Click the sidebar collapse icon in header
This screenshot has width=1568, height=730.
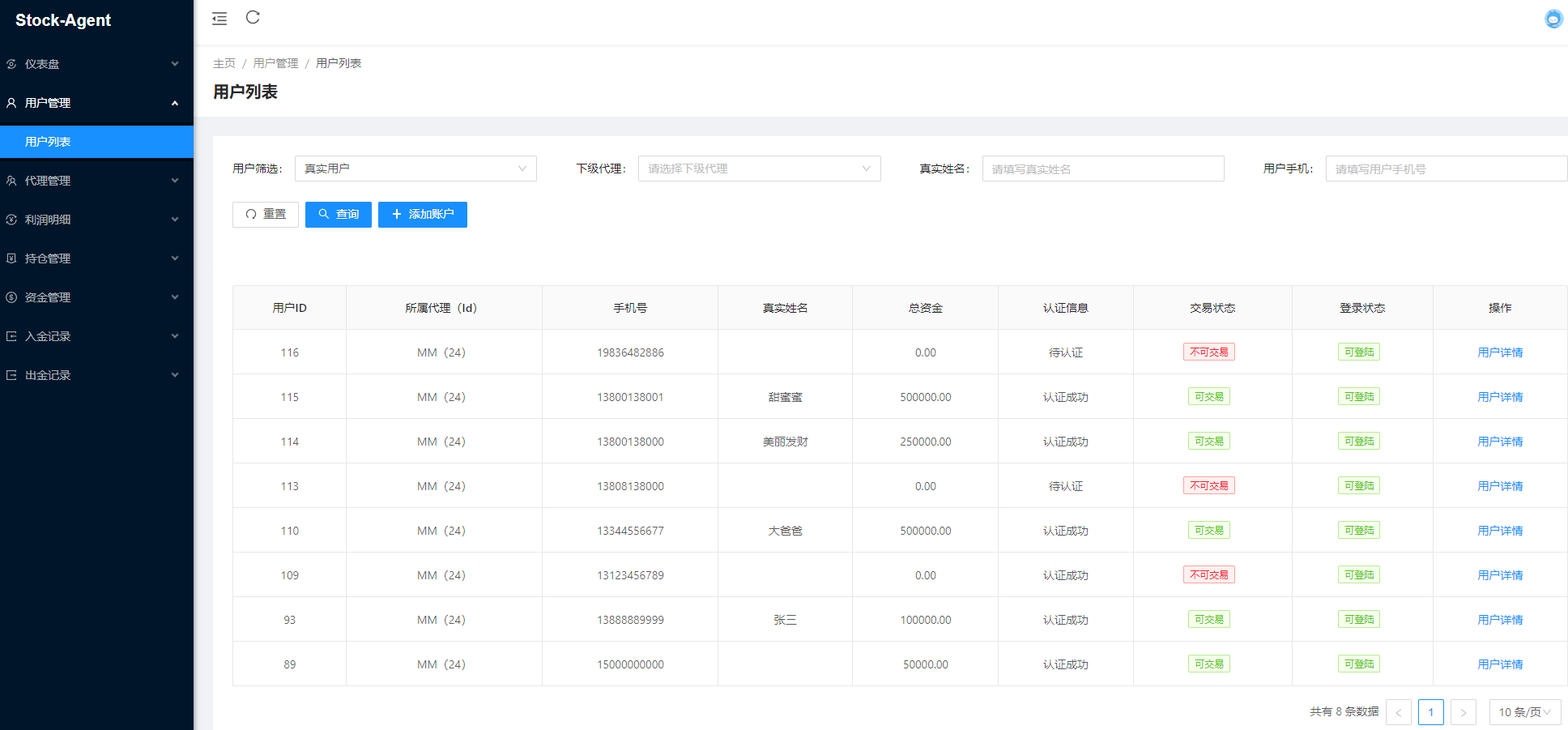click(x=219, y=19)
